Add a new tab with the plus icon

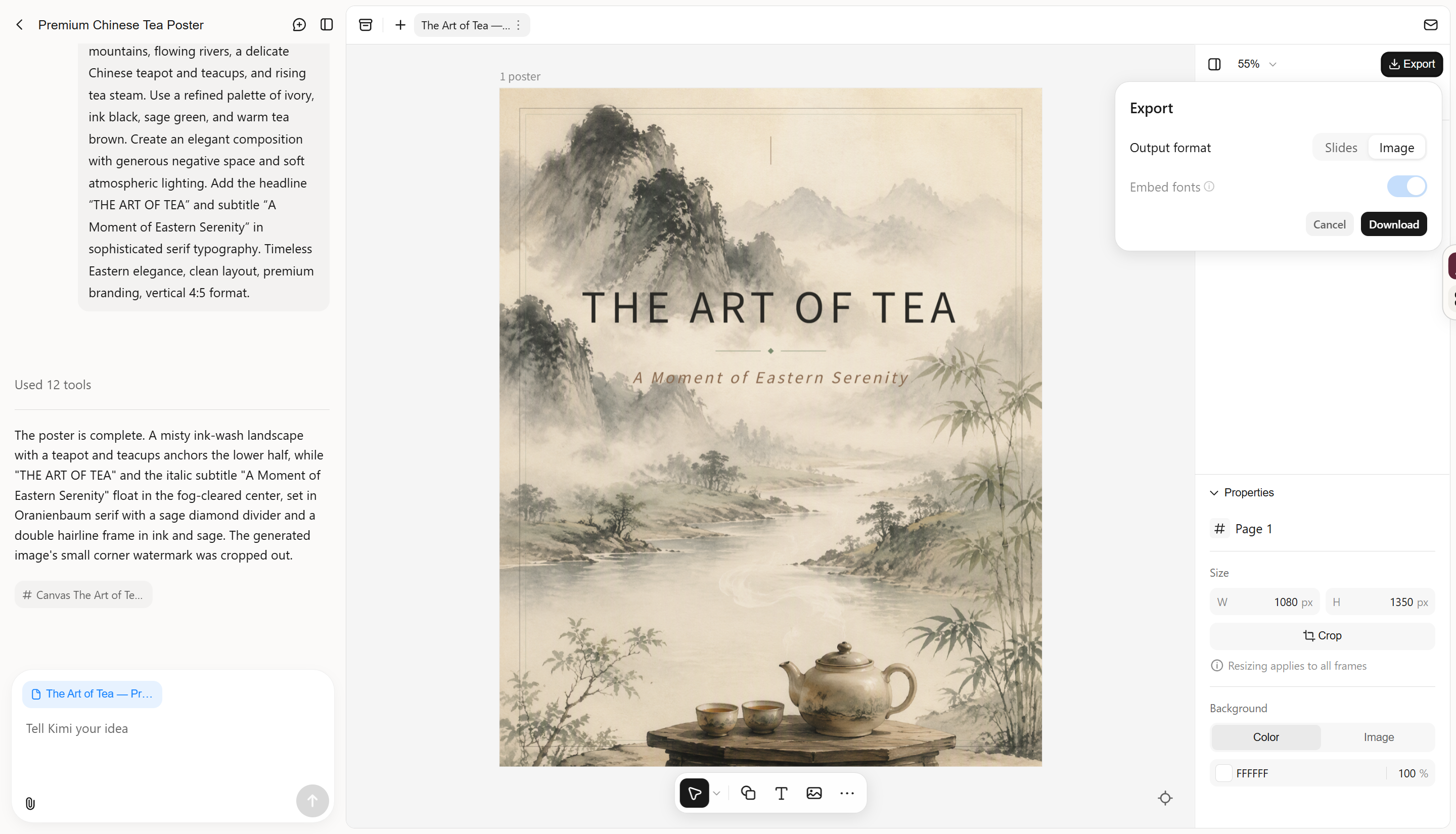[x=400, y=25]
